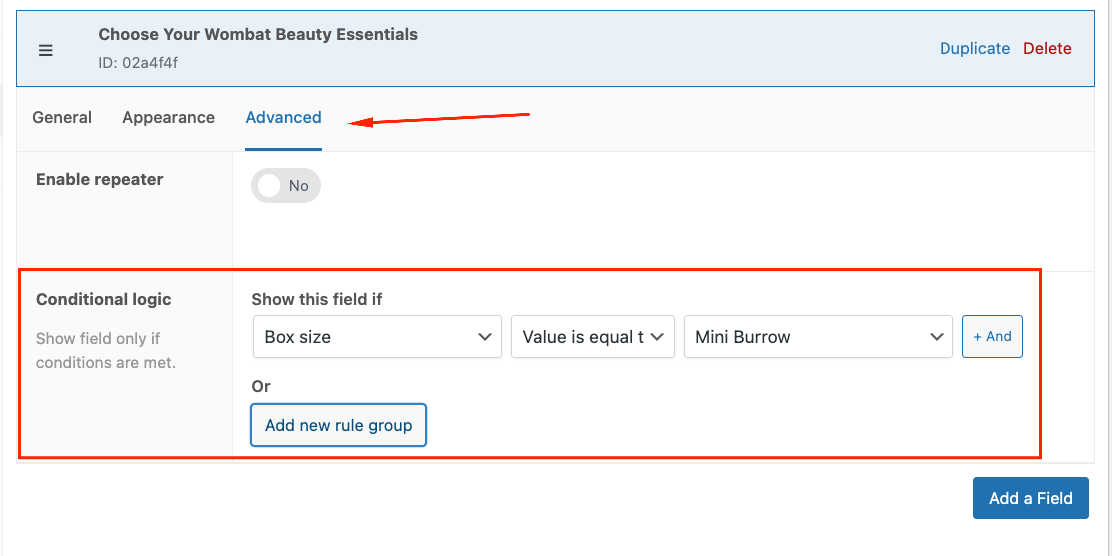1112x556 pixels.
Task: Click the Enable repeater label
Action: (x=99, y=179)
